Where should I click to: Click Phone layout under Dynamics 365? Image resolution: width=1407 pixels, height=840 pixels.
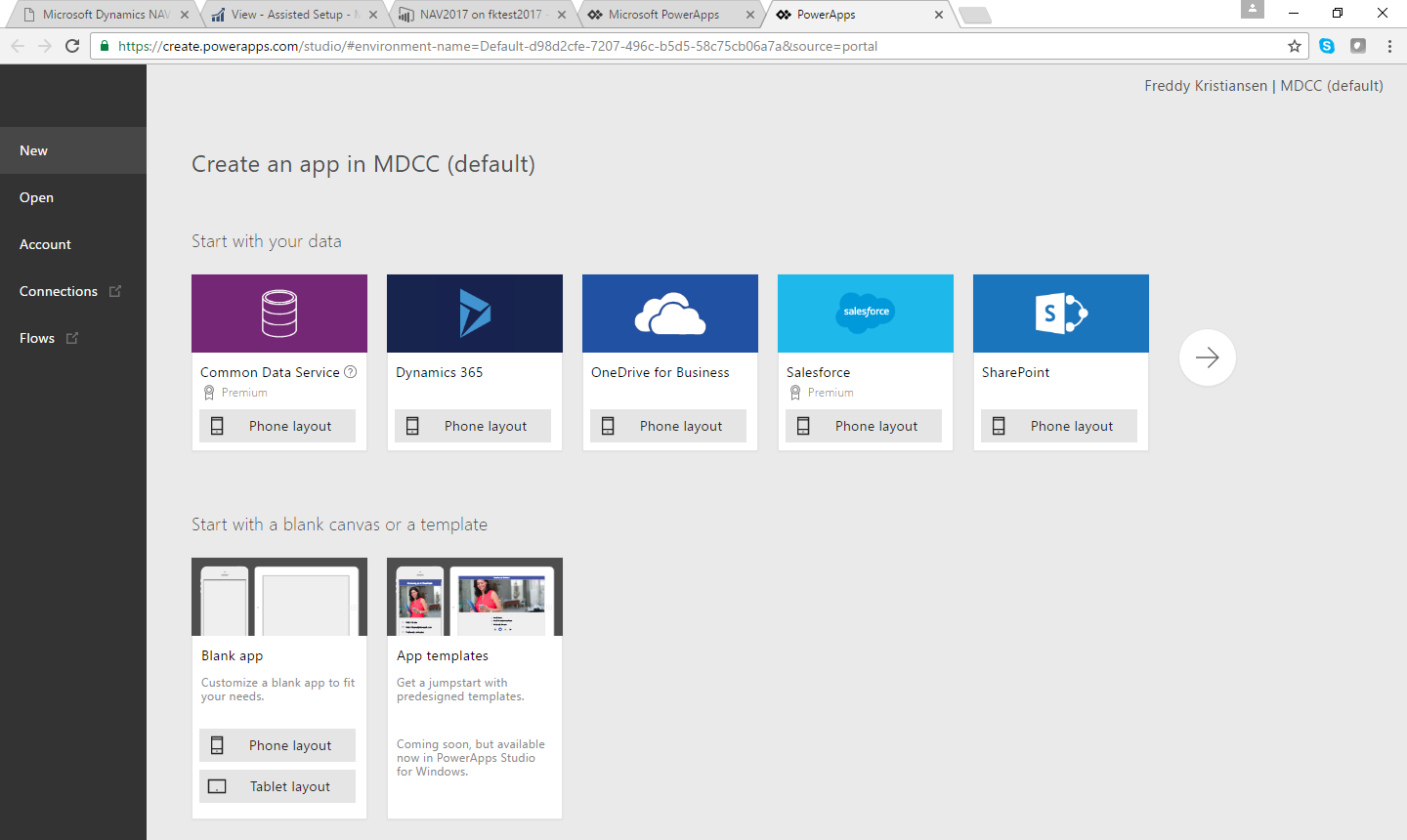(x=473, y=426)
